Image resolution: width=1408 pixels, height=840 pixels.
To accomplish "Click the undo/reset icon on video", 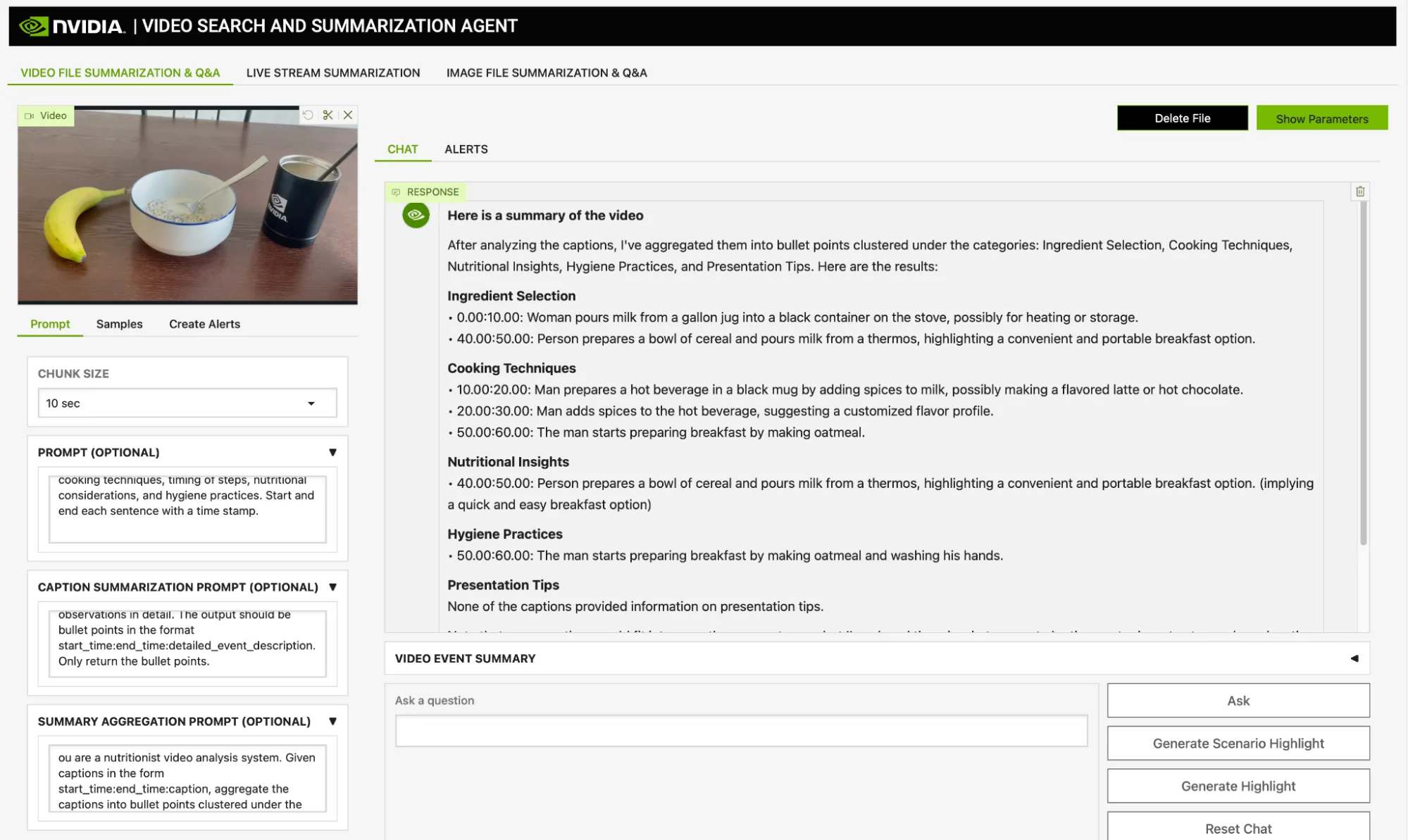I will 308,115.
